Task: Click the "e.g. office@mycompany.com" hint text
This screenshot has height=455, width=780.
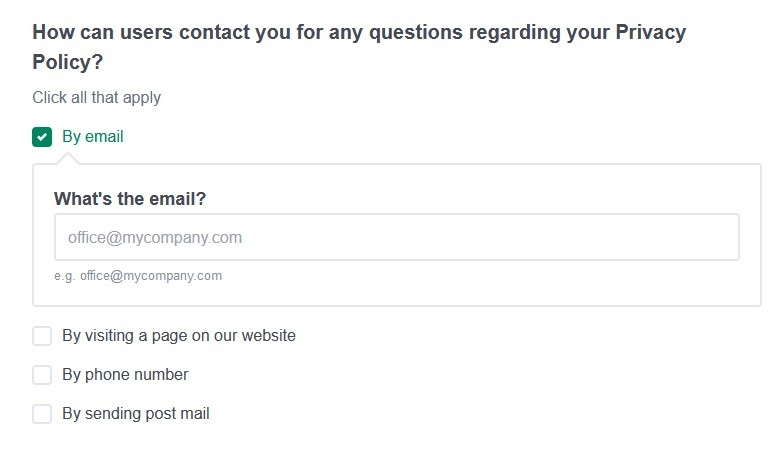Action: 138,276
